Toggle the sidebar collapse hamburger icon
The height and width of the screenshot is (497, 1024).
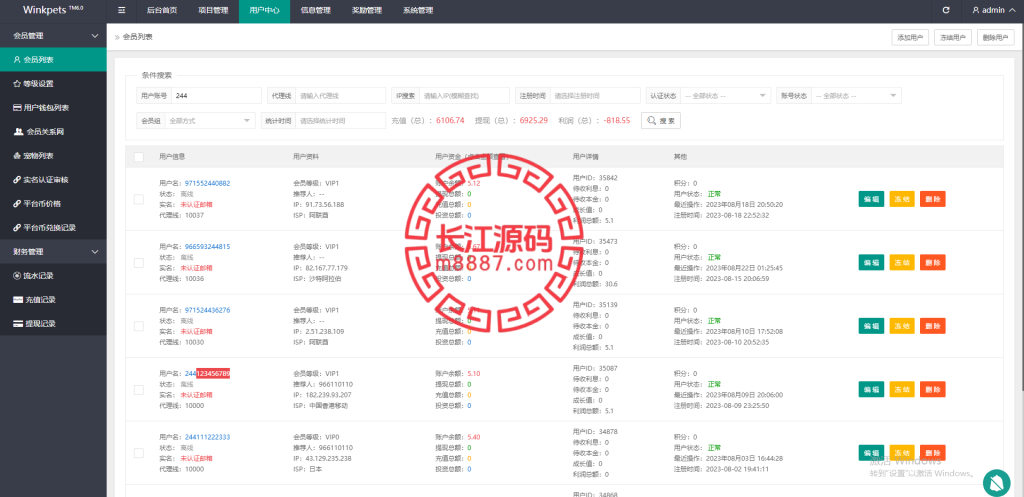121,10
